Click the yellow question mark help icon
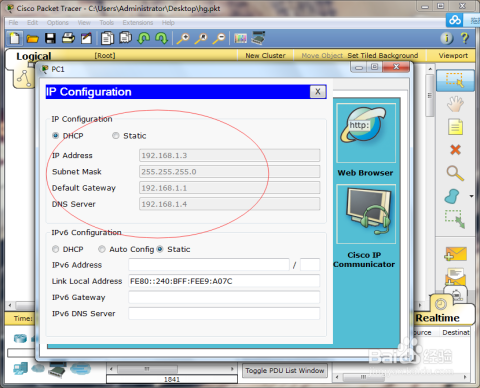 coord(465,38)
